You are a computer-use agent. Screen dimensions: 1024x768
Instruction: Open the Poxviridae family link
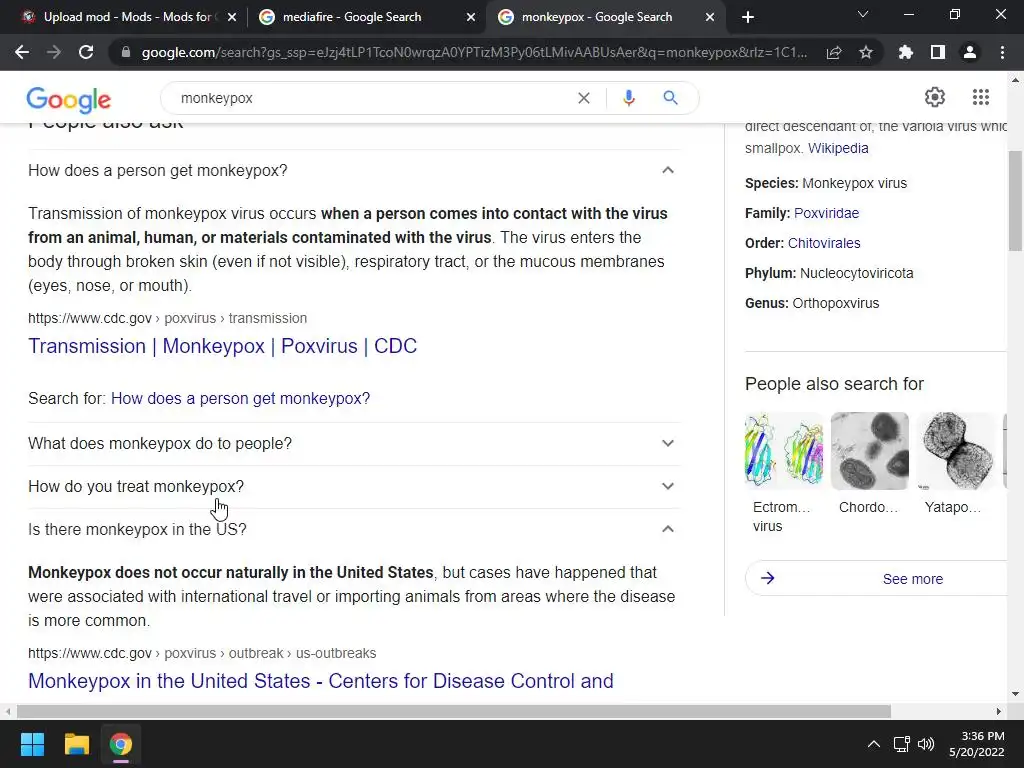pos(826,213)
